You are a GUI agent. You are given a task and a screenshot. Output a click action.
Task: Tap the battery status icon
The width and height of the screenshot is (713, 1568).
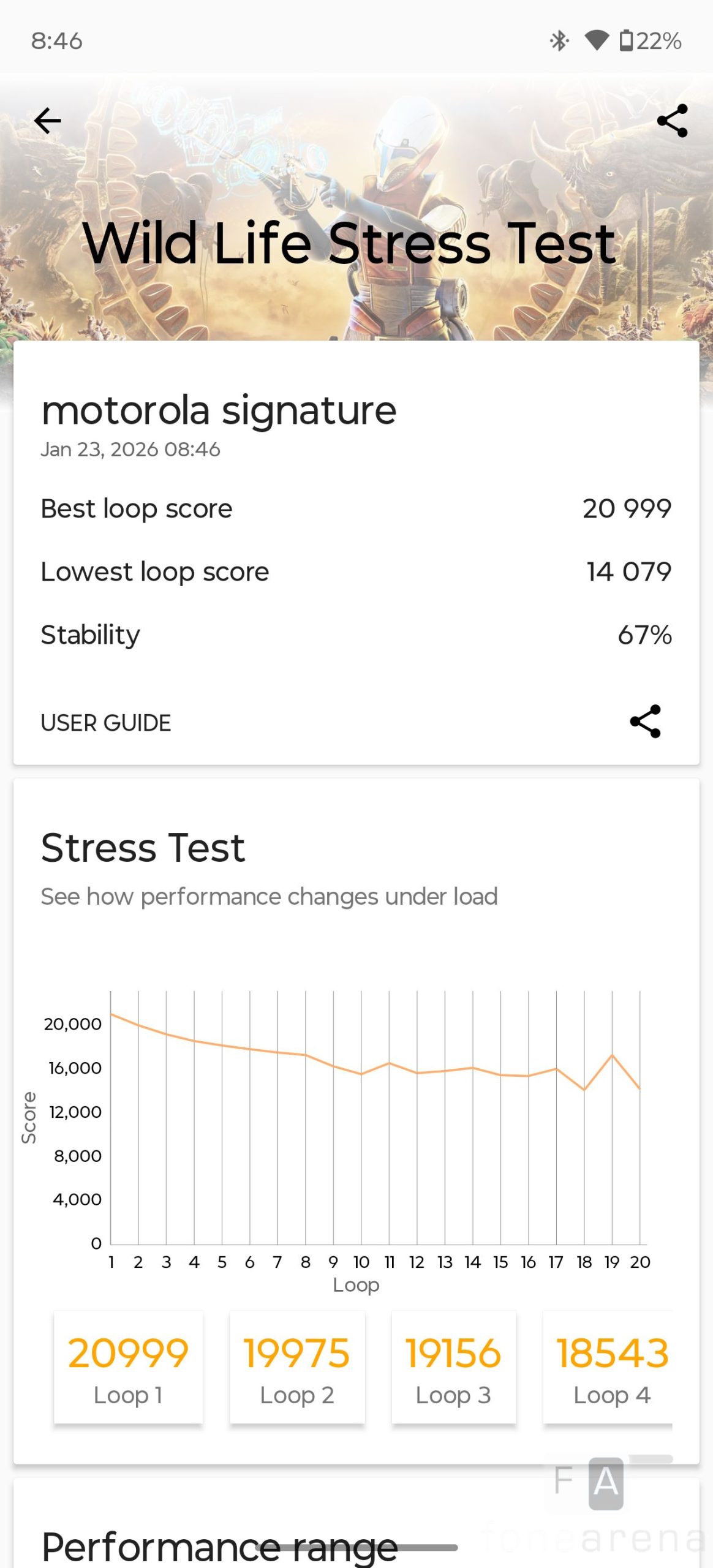(x=626, y=41)
